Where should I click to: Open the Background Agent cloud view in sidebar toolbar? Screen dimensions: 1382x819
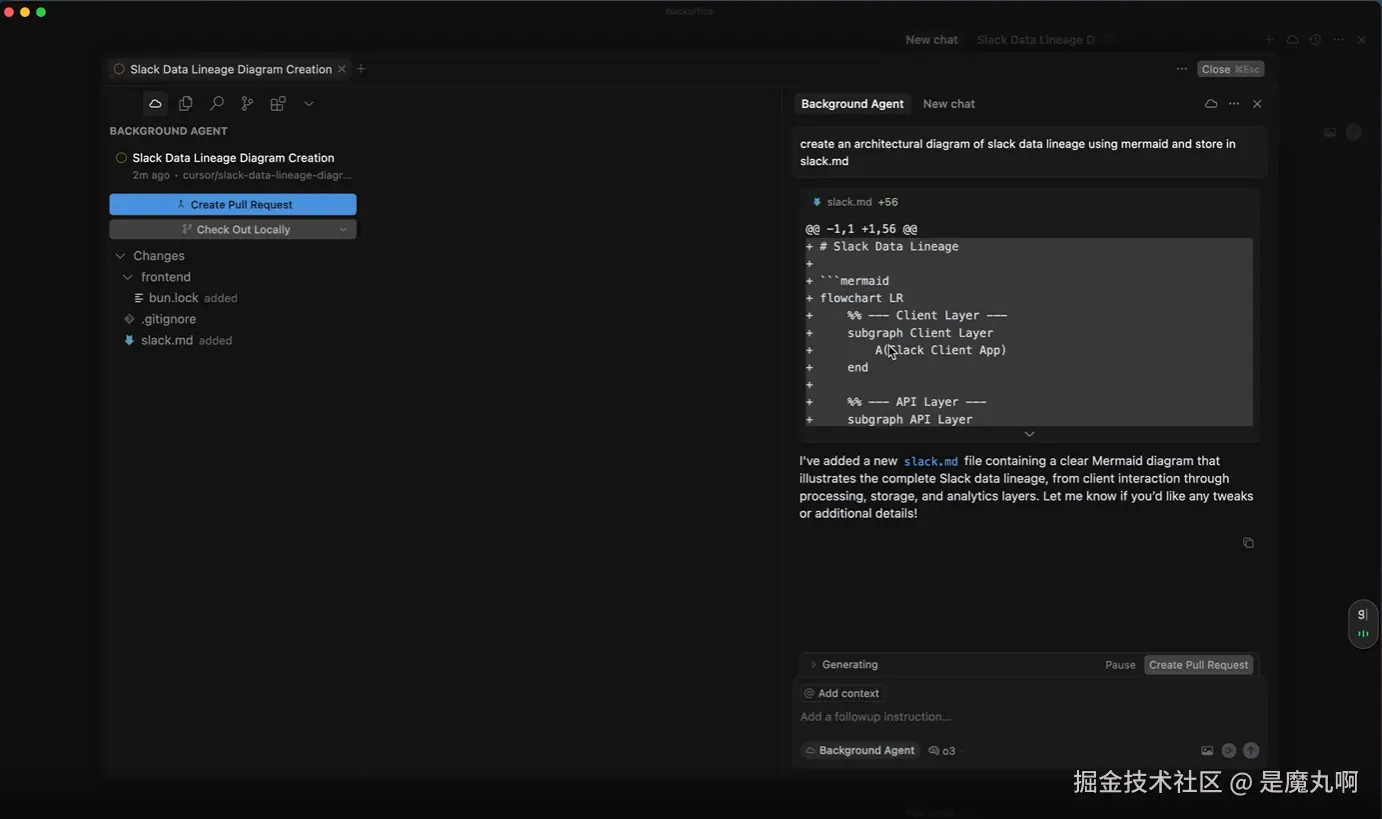point(155,103)
